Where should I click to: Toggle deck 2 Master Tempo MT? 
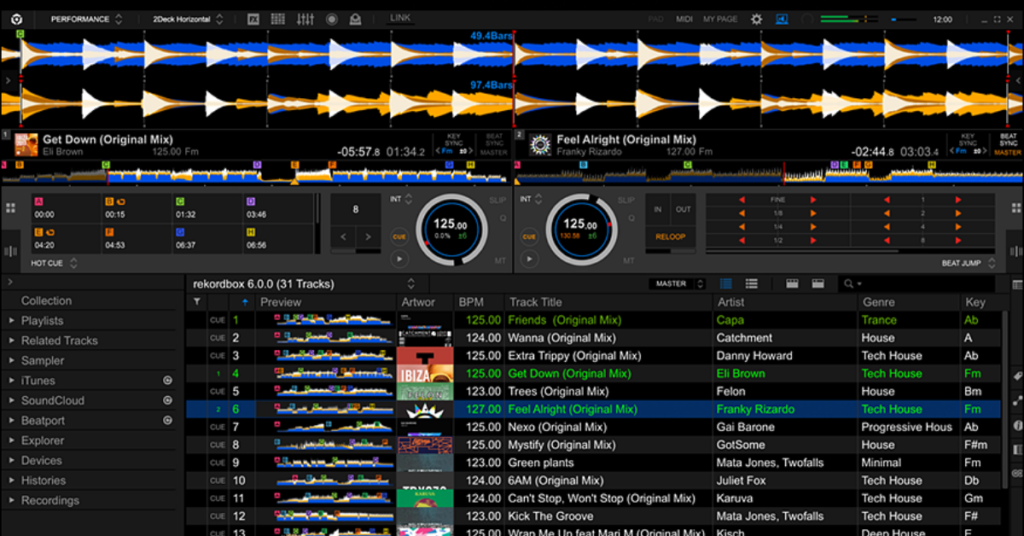pyautogui.click(x=628, y=260)
